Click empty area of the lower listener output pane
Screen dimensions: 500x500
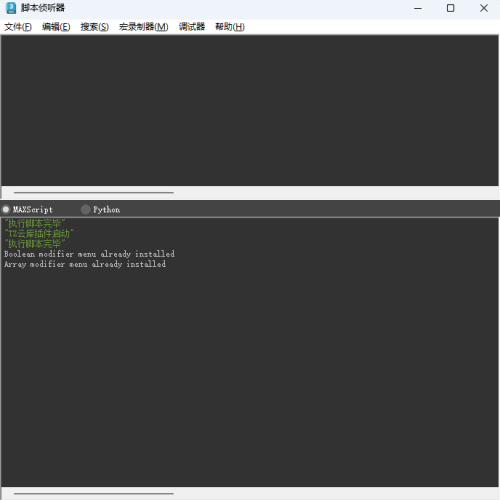pos(250,377)
